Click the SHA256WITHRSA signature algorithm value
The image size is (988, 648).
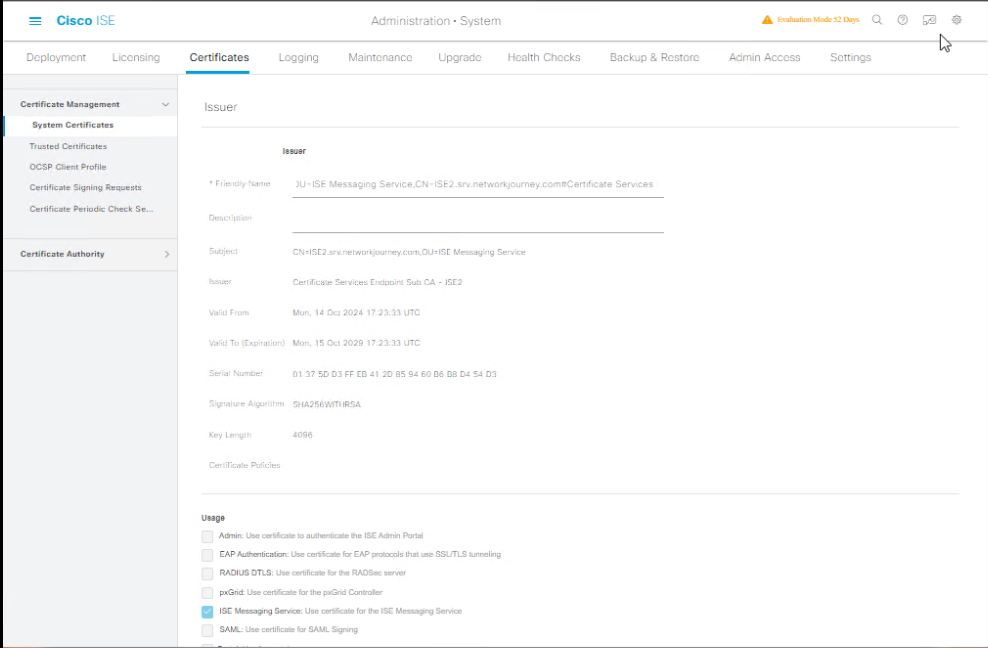click(x=327, y=405)
